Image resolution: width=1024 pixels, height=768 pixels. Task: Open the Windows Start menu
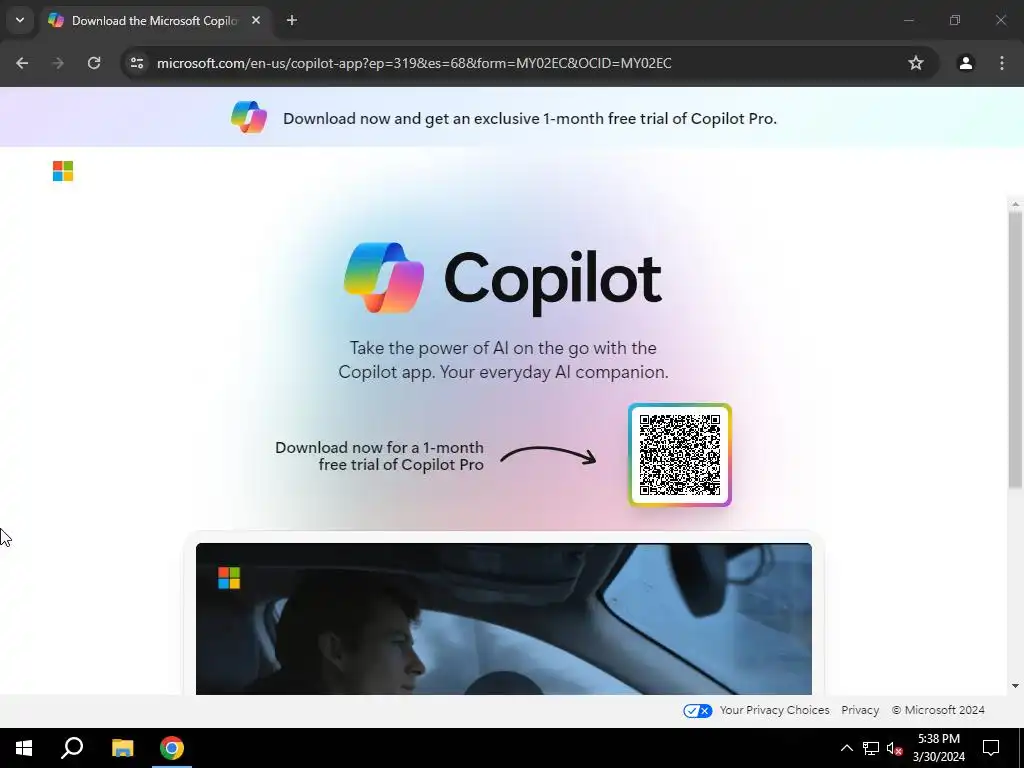[x=24, y=748]
